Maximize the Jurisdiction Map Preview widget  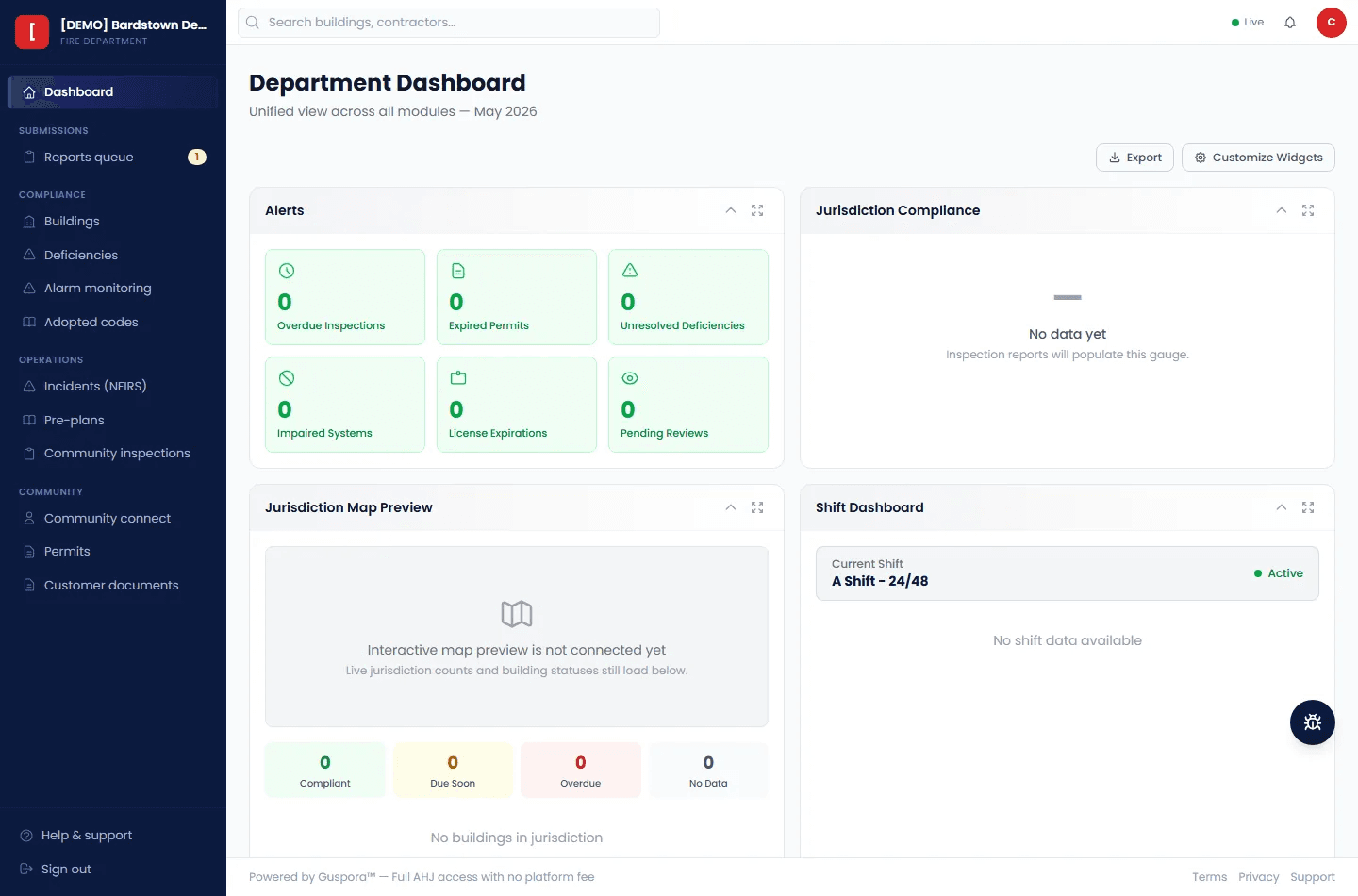(757, 507)
